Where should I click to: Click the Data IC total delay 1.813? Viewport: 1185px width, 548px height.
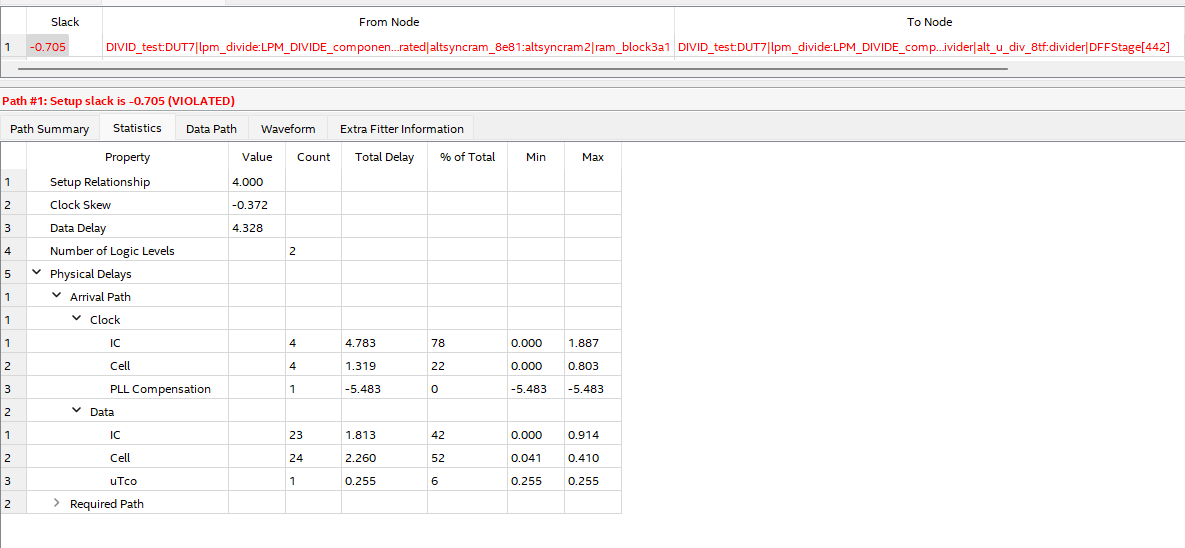pos(360,435)
